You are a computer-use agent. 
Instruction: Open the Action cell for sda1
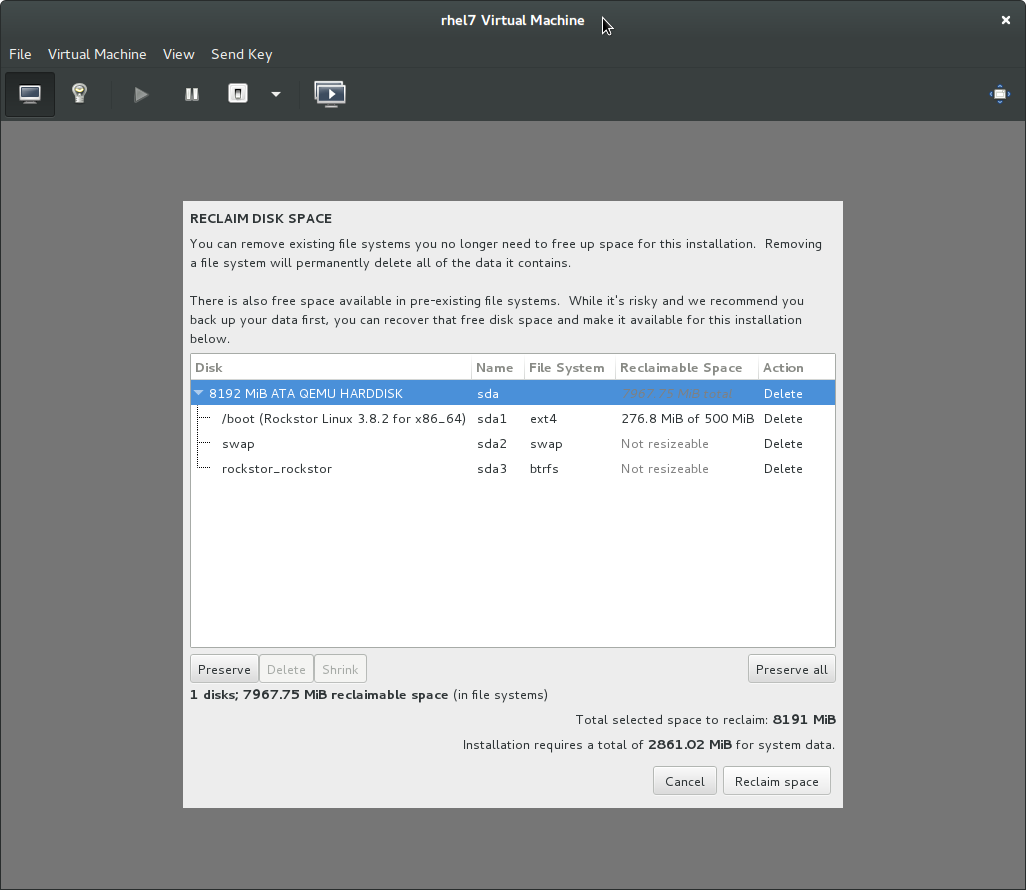click(x=783, y=419)
